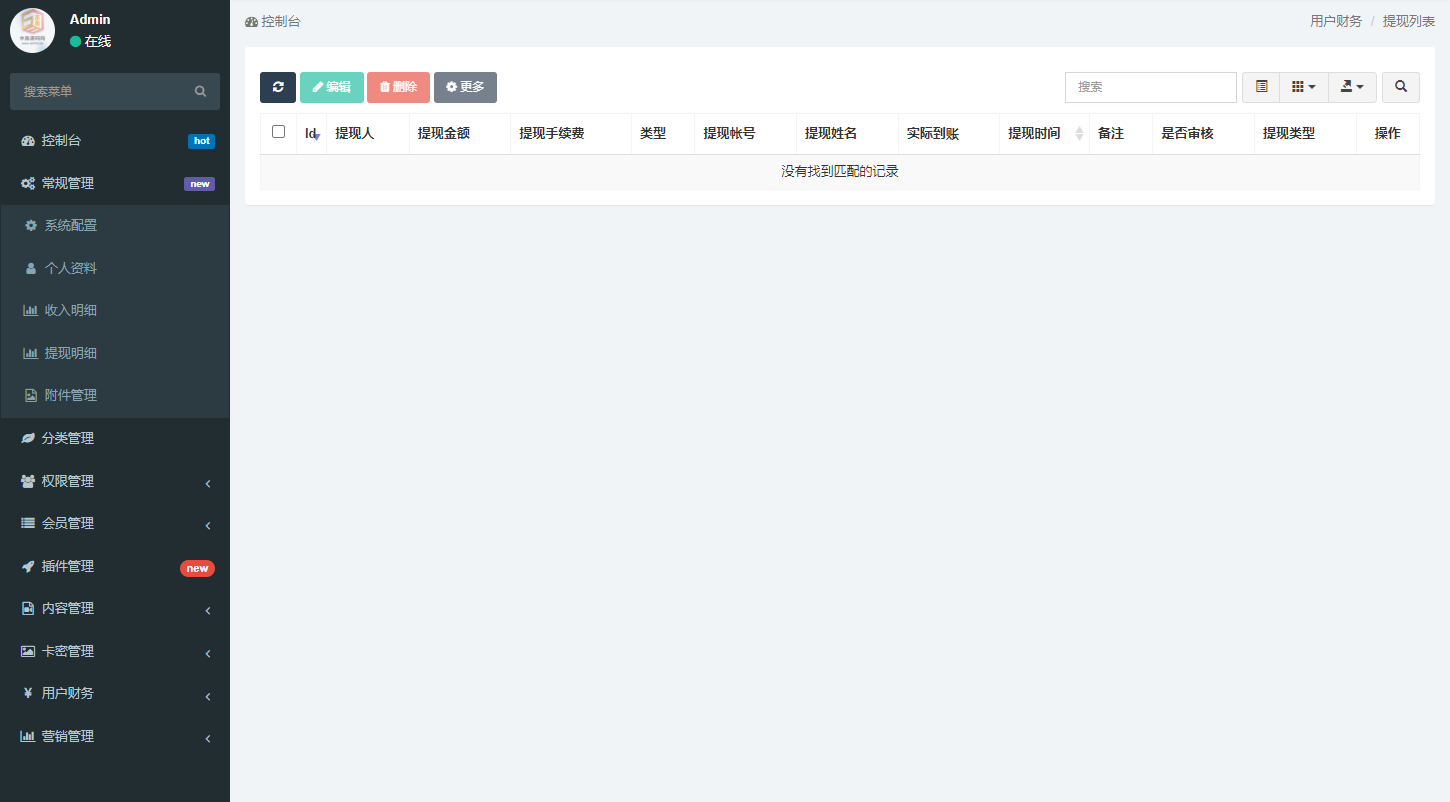
Task: Expand the 营销管理 sidebar menu
Action: pyautogui.click(x=115, y=737)
